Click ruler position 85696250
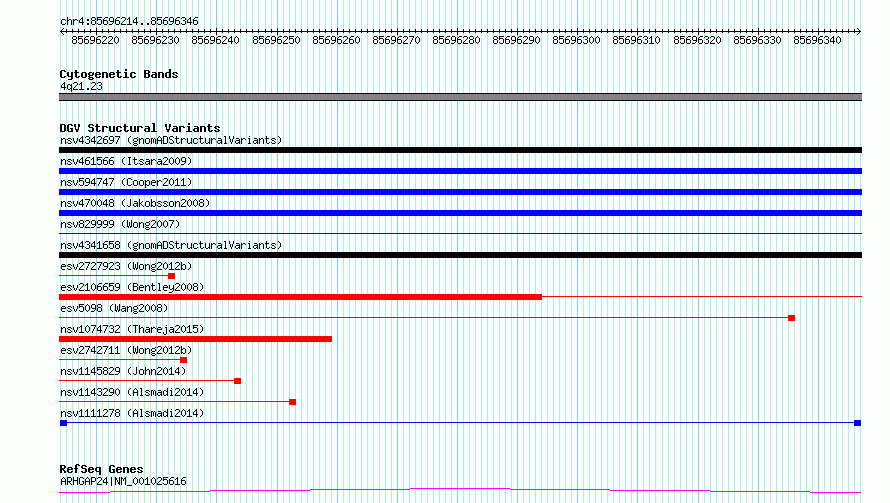This screenshot has height=503, width=890. click(x=276, y=40)
